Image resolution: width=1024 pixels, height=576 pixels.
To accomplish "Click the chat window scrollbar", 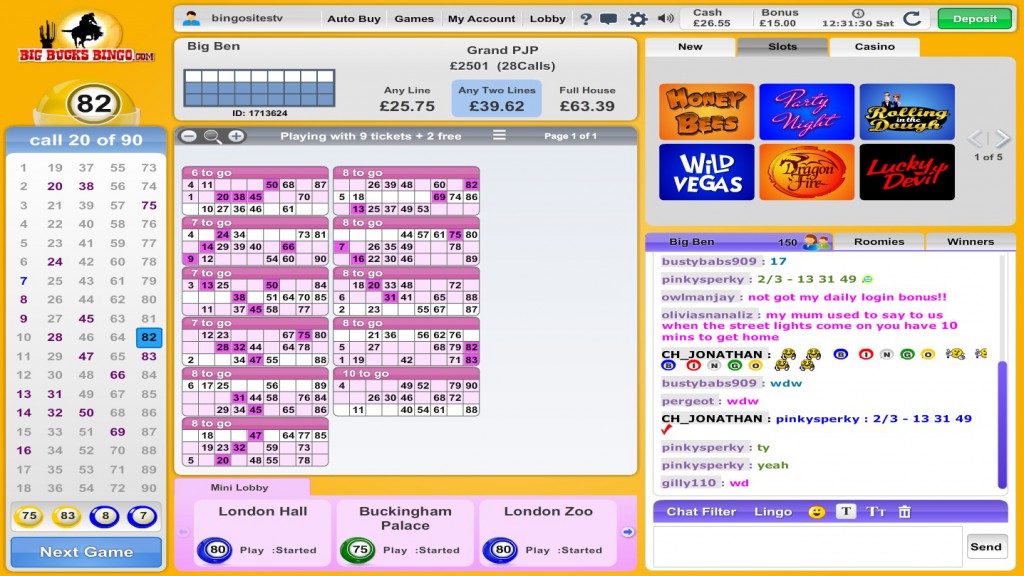I will coord(1002,424).
